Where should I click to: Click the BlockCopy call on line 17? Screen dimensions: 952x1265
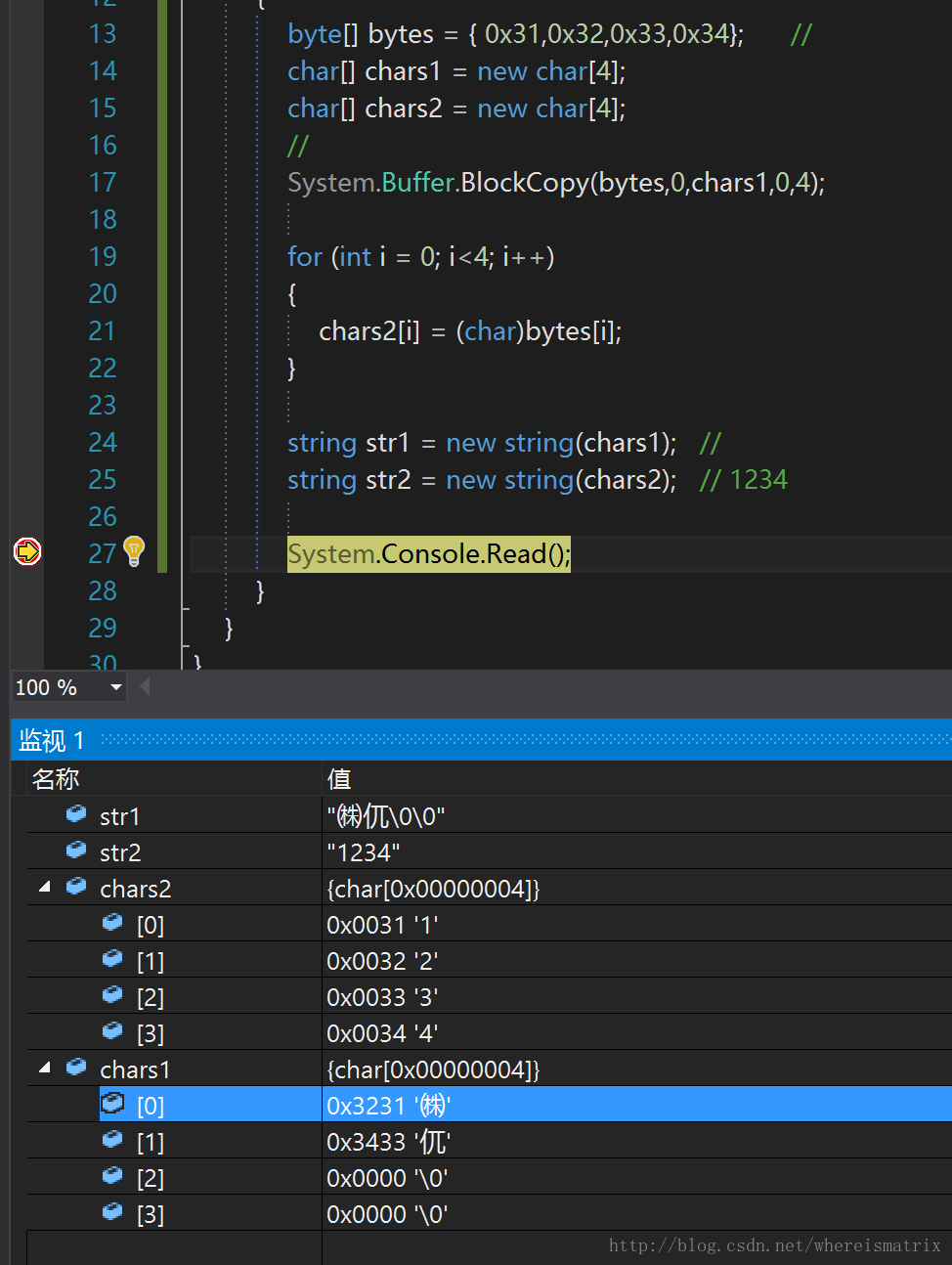556,183
